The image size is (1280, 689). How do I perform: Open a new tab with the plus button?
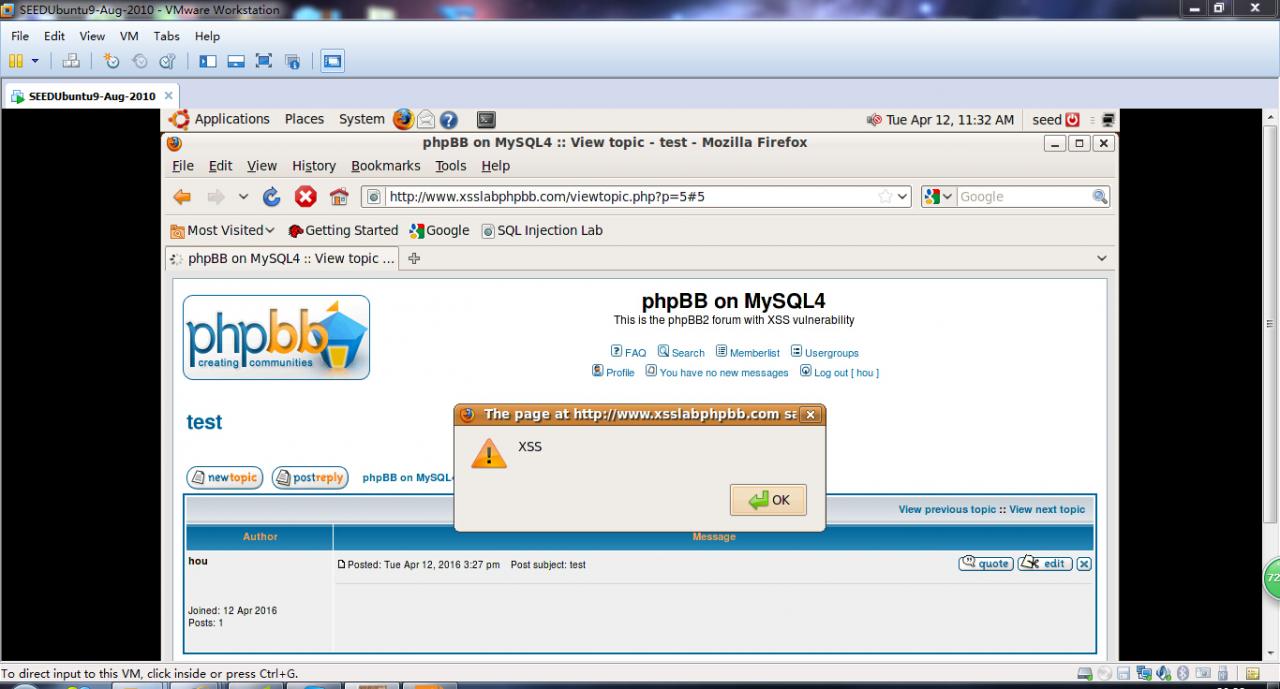pyautogui.click(x=414, y=258)
